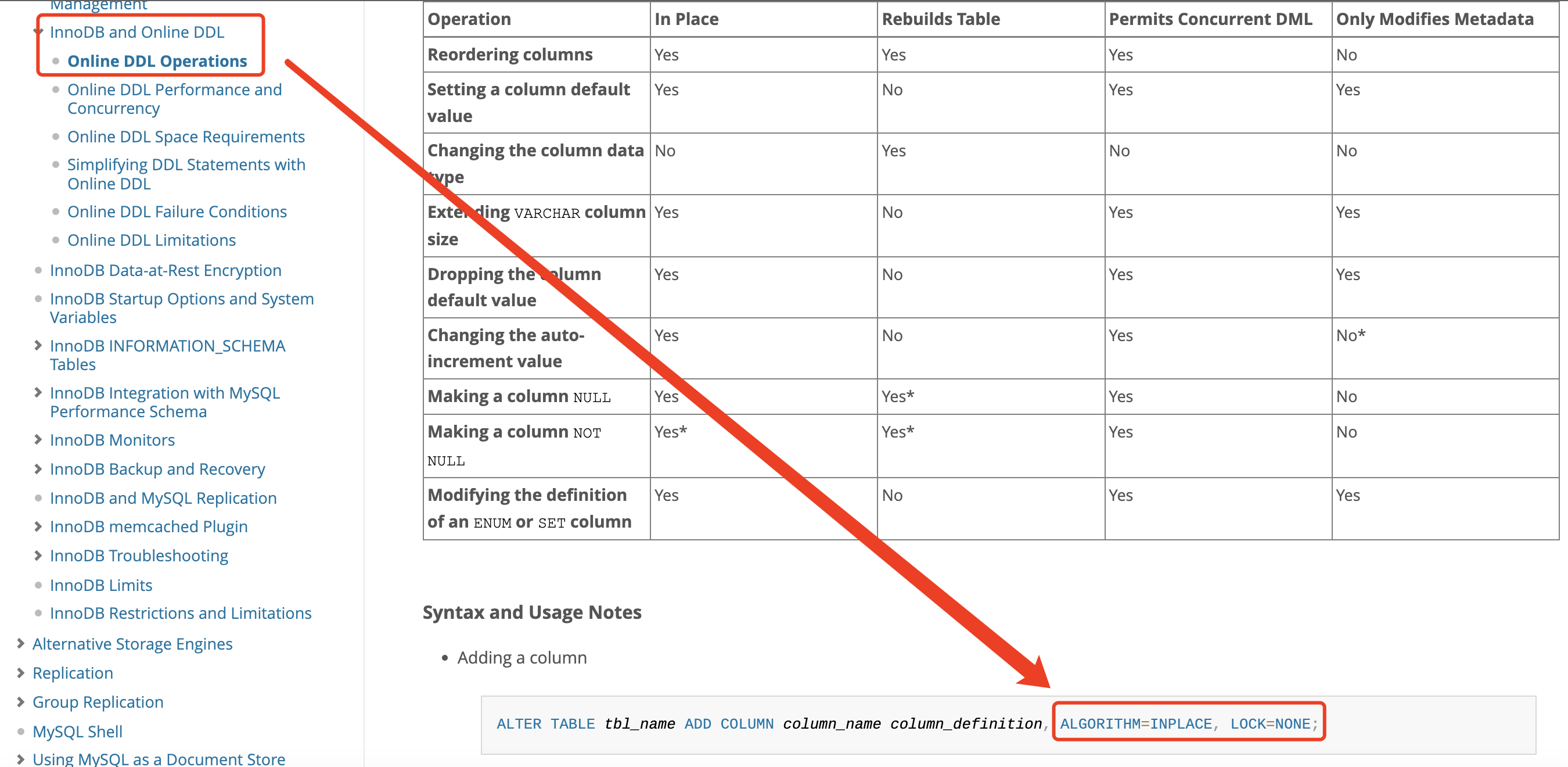Open Online DDL Operations page

coord(157,61)
